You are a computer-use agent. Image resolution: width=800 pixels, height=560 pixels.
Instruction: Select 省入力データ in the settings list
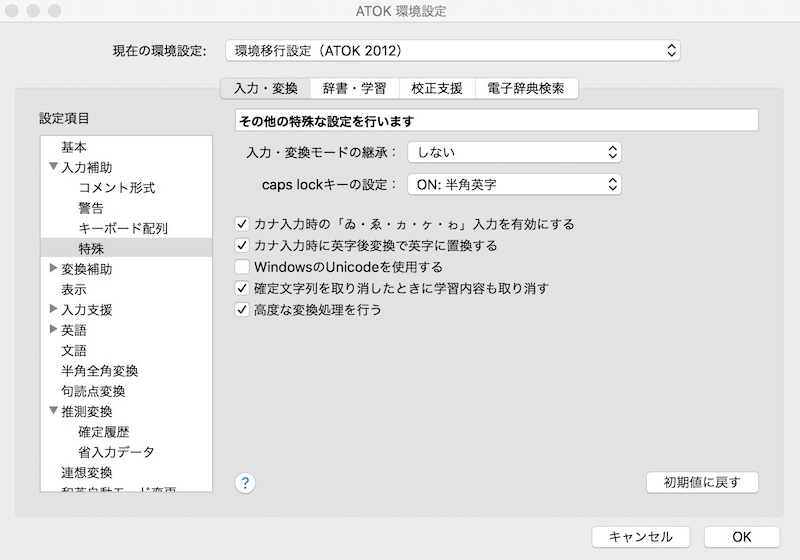click(x=116, y=452)
